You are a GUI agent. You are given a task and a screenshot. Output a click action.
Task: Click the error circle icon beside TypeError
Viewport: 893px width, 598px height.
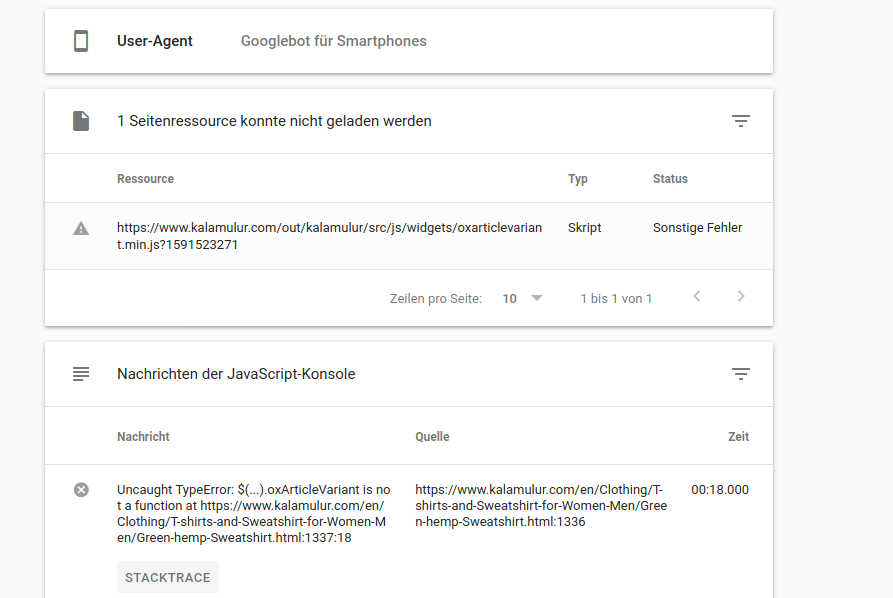81,490
